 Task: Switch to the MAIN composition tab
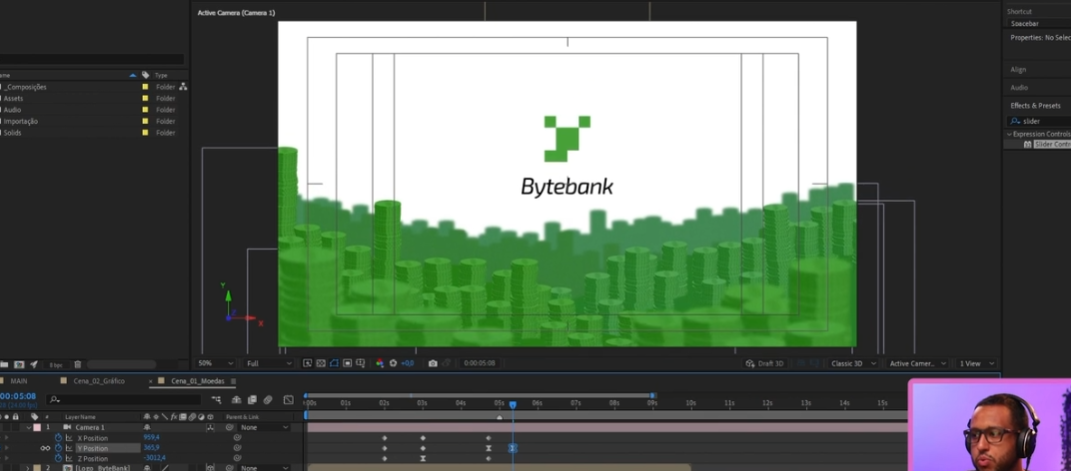pyautogui.click(x=18, y=381)
